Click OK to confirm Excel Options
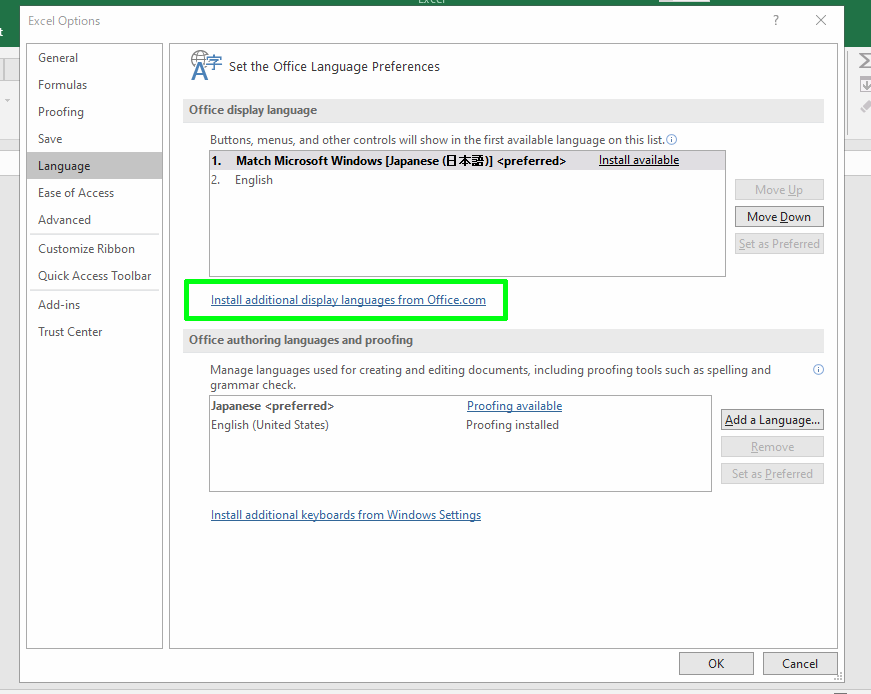Screen dimensions: 871x694 tap(716, 663)
